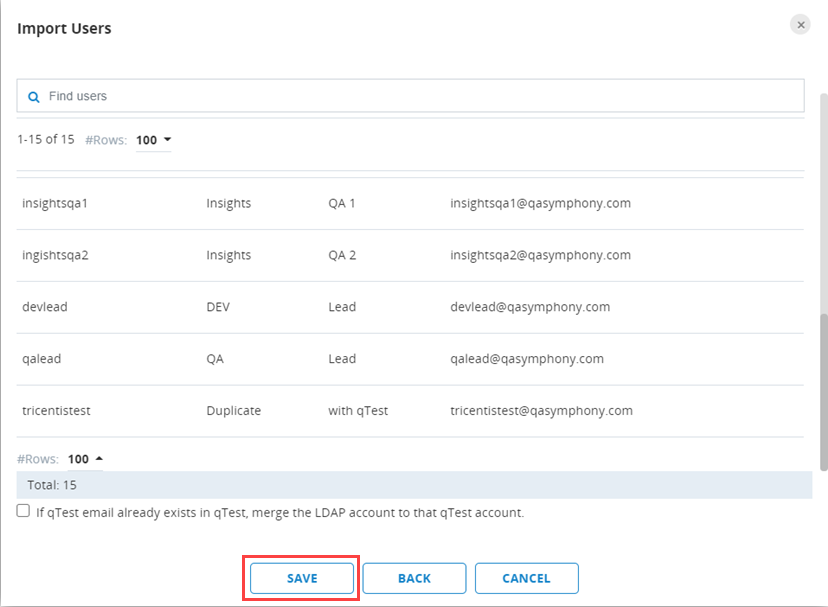Viewport: 828px width, 607px height.
Task: Enable merge LDAP account checkbox
Action: pyautogui.click(x=23, y=511)
